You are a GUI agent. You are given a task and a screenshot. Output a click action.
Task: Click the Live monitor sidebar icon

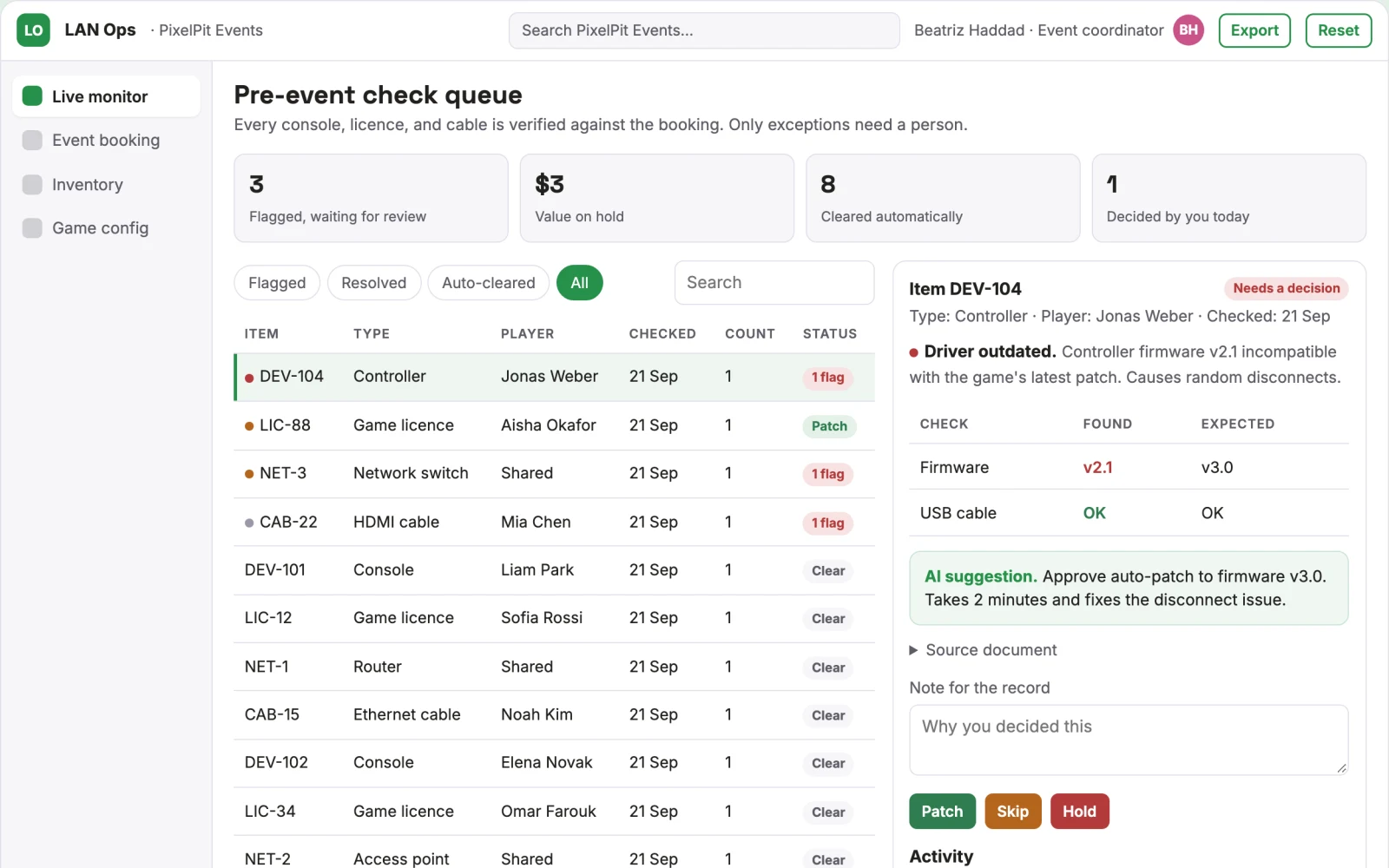[x=32, y=96]
